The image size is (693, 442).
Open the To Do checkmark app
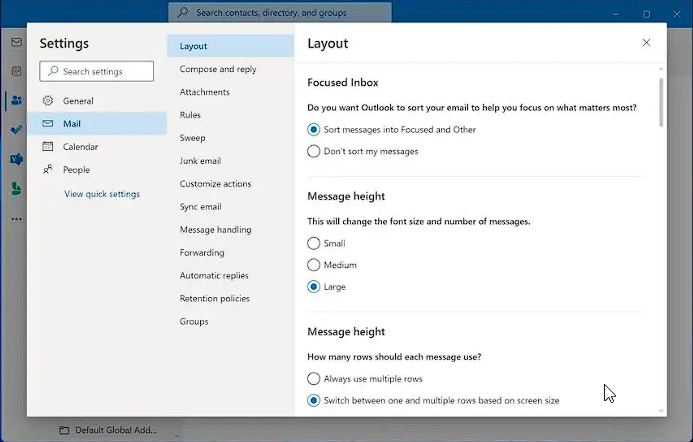[x=16, y=130]
